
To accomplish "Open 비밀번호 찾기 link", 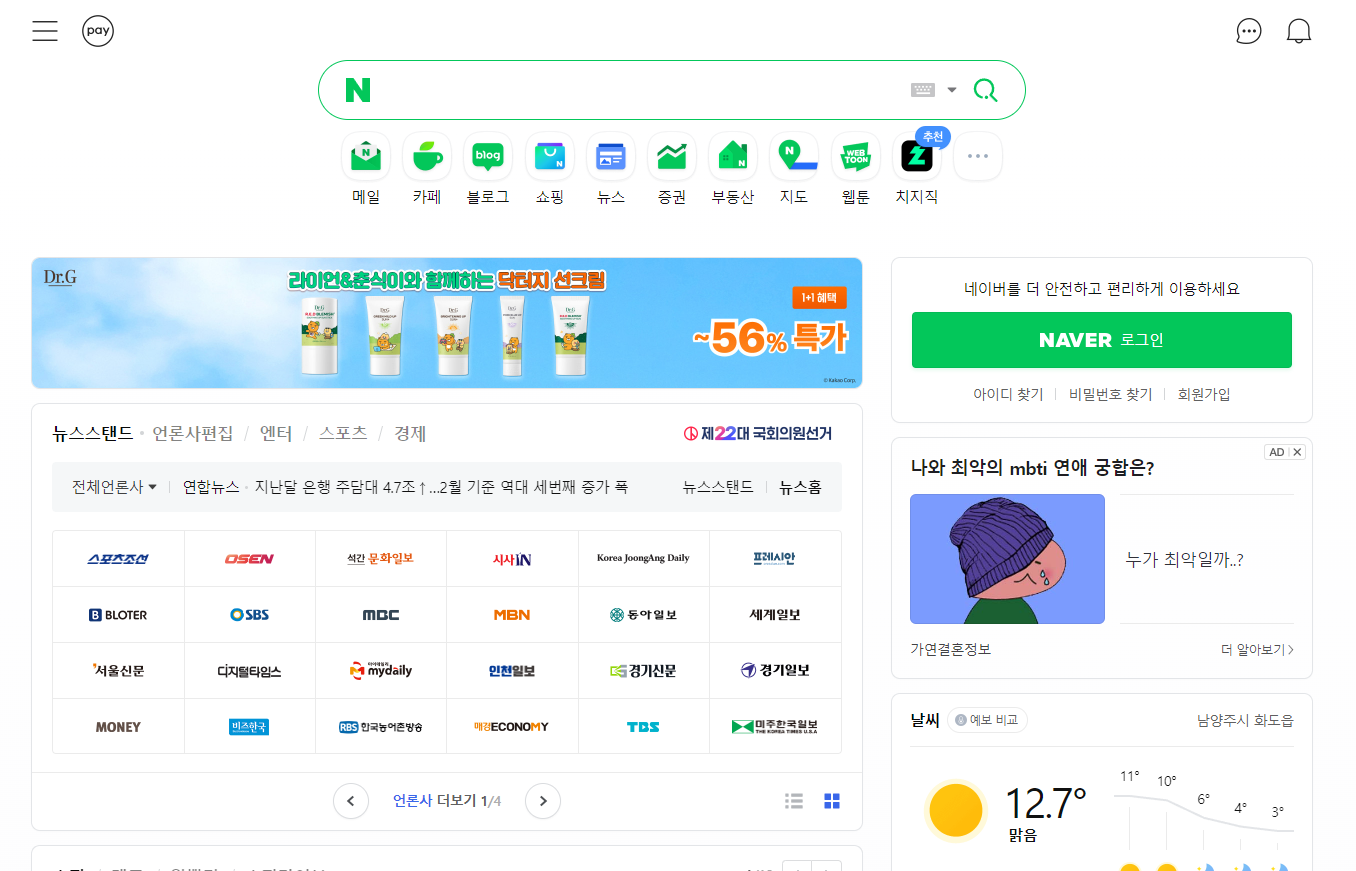I will tap(1110, 394).
